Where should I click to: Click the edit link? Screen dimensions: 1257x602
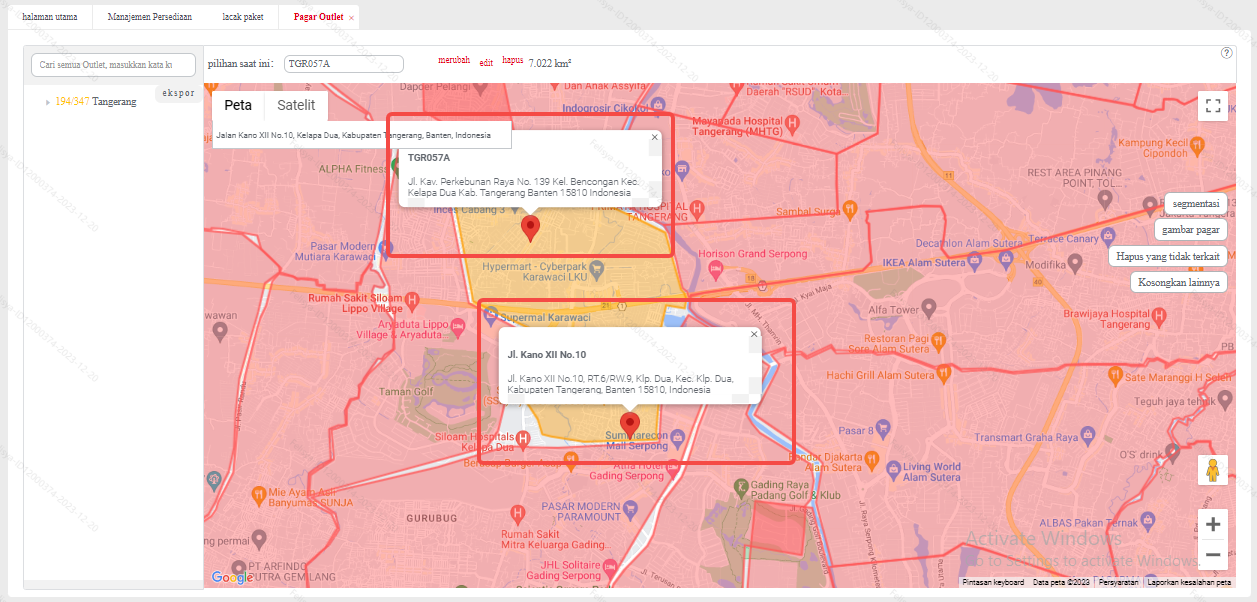(x=486, y=62)
